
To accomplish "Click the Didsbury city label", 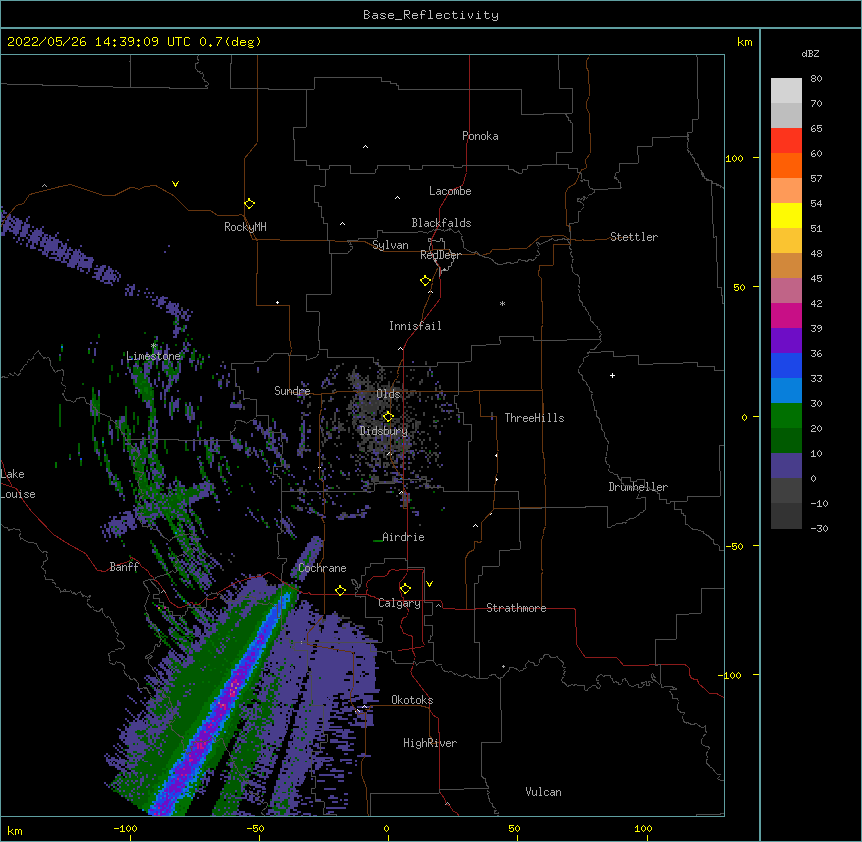I will pyautogui.click(x=384, y=431).
